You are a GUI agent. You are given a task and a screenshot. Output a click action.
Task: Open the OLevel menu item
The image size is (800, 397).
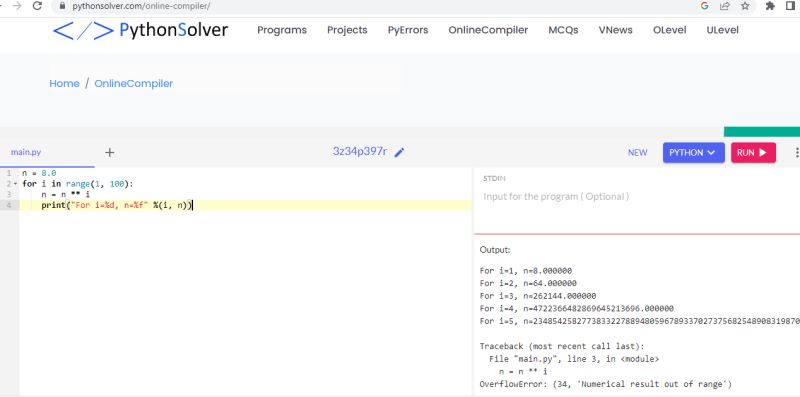pos(669,30)
